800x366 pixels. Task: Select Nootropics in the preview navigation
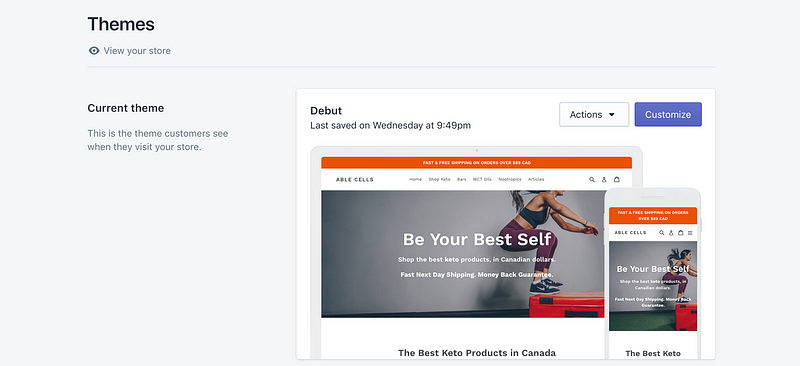click(x=510, y=180)
